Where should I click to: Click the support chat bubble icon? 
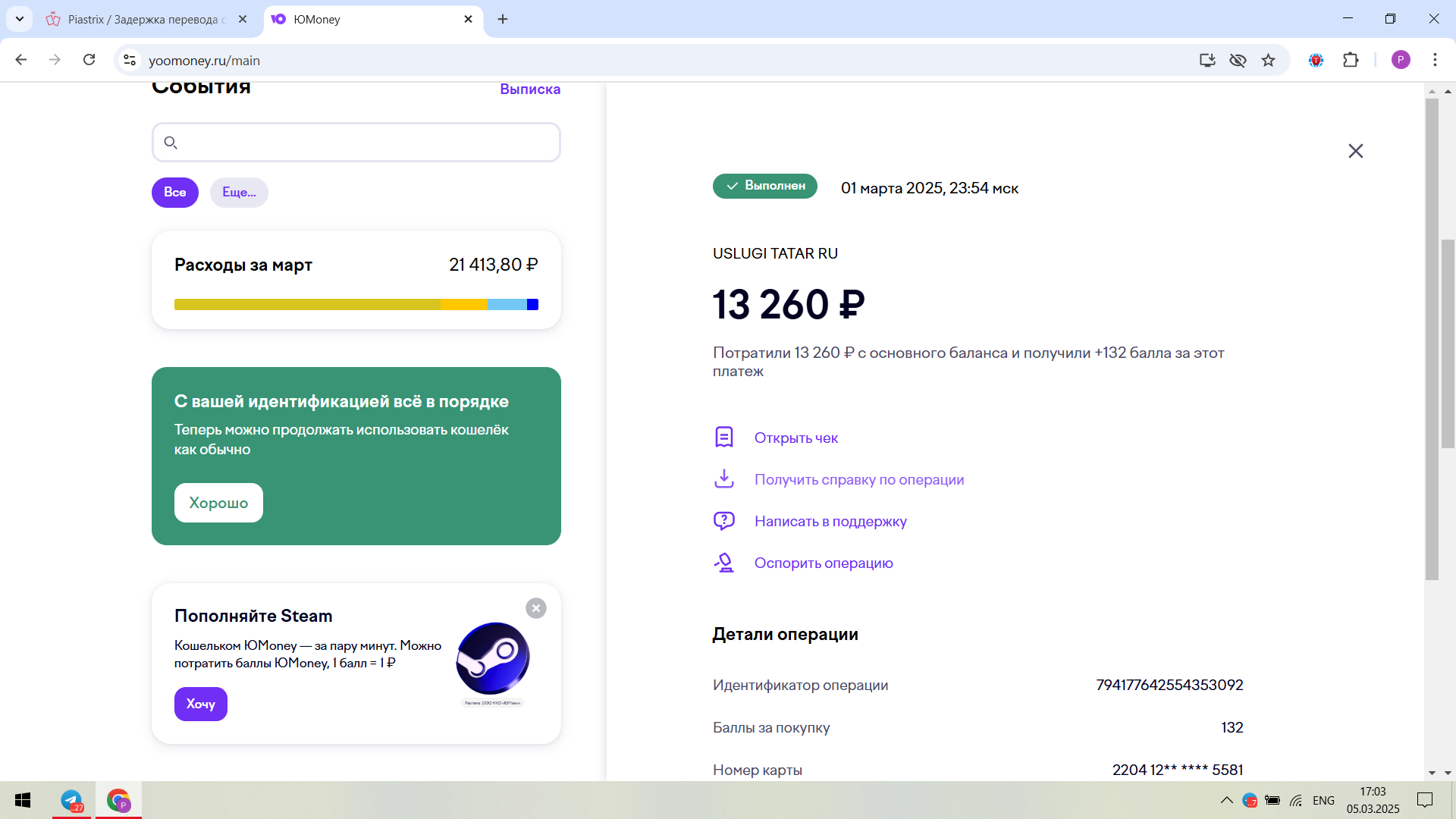click(724, 521)
